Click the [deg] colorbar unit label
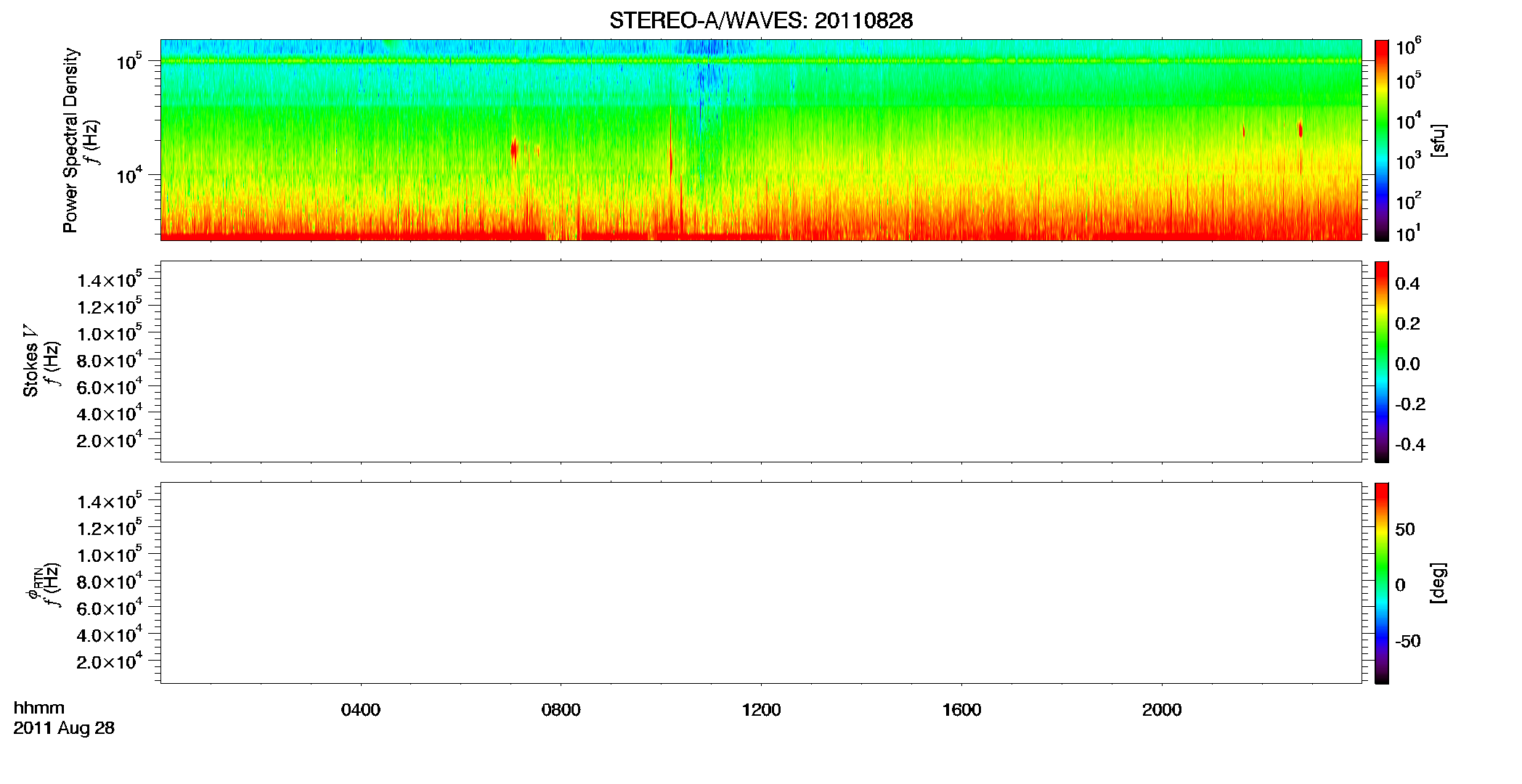1522x784 pixels. (1438, 583)
